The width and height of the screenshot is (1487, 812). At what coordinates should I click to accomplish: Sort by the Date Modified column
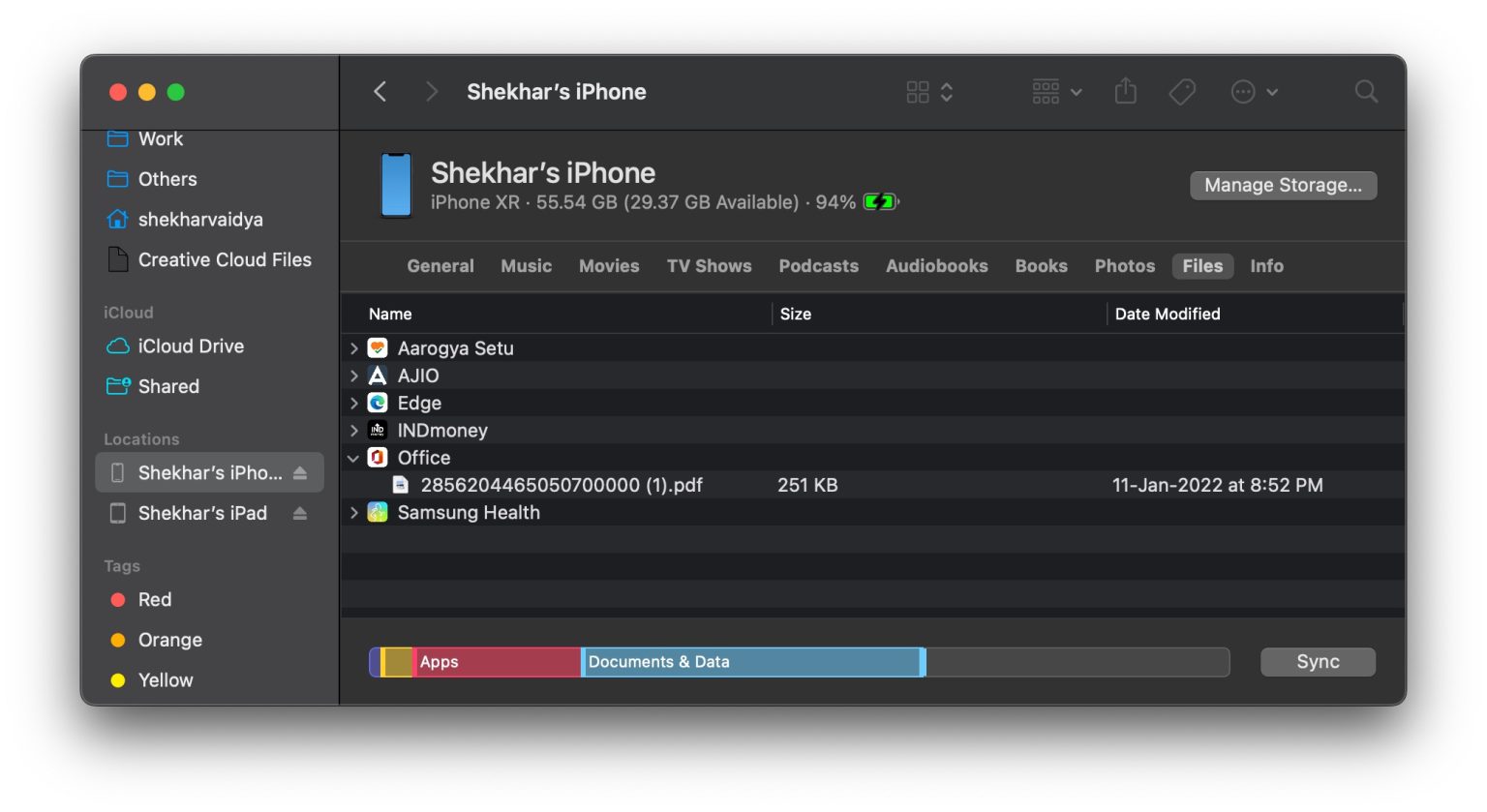click(1168, 314)
